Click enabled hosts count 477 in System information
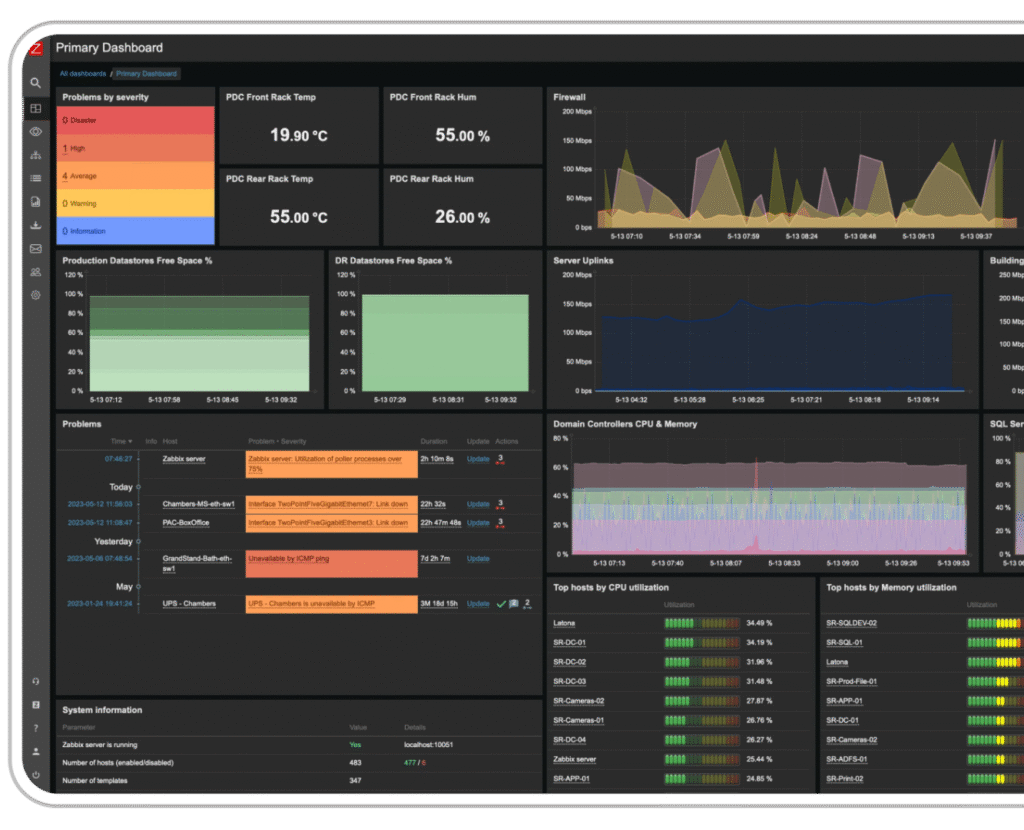Screen dimensions: 1024x830 click(410, 763)
